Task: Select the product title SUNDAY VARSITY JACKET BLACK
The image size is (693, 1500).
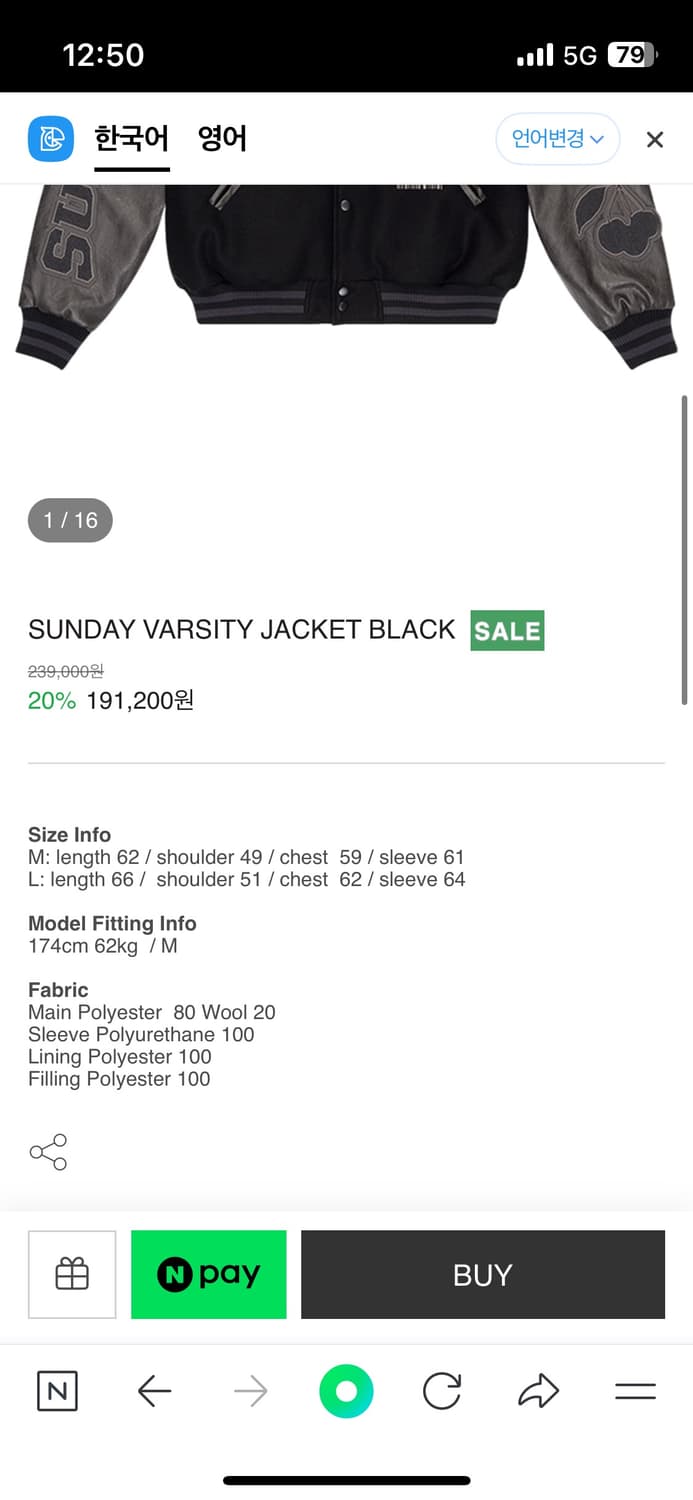Action: click(240, 630)
